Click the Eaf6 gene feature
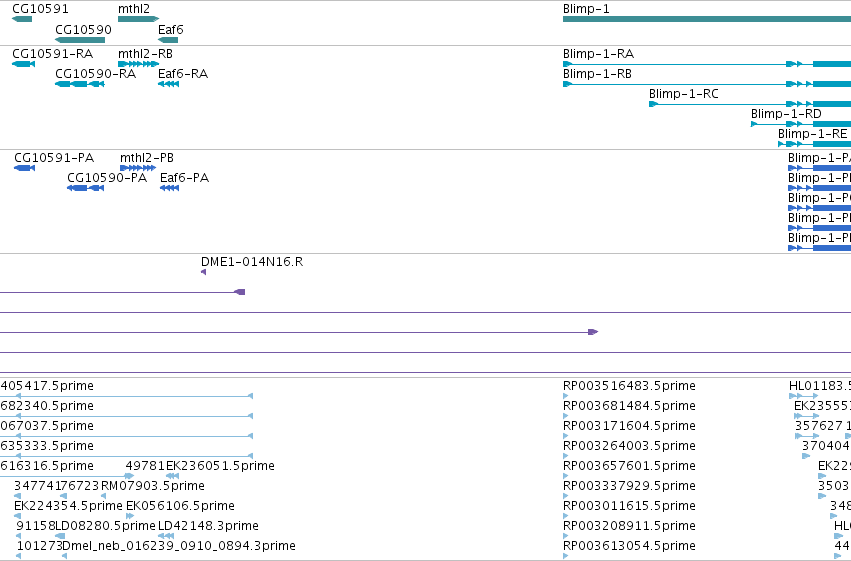Screen dimensions: 851x561 168,40
